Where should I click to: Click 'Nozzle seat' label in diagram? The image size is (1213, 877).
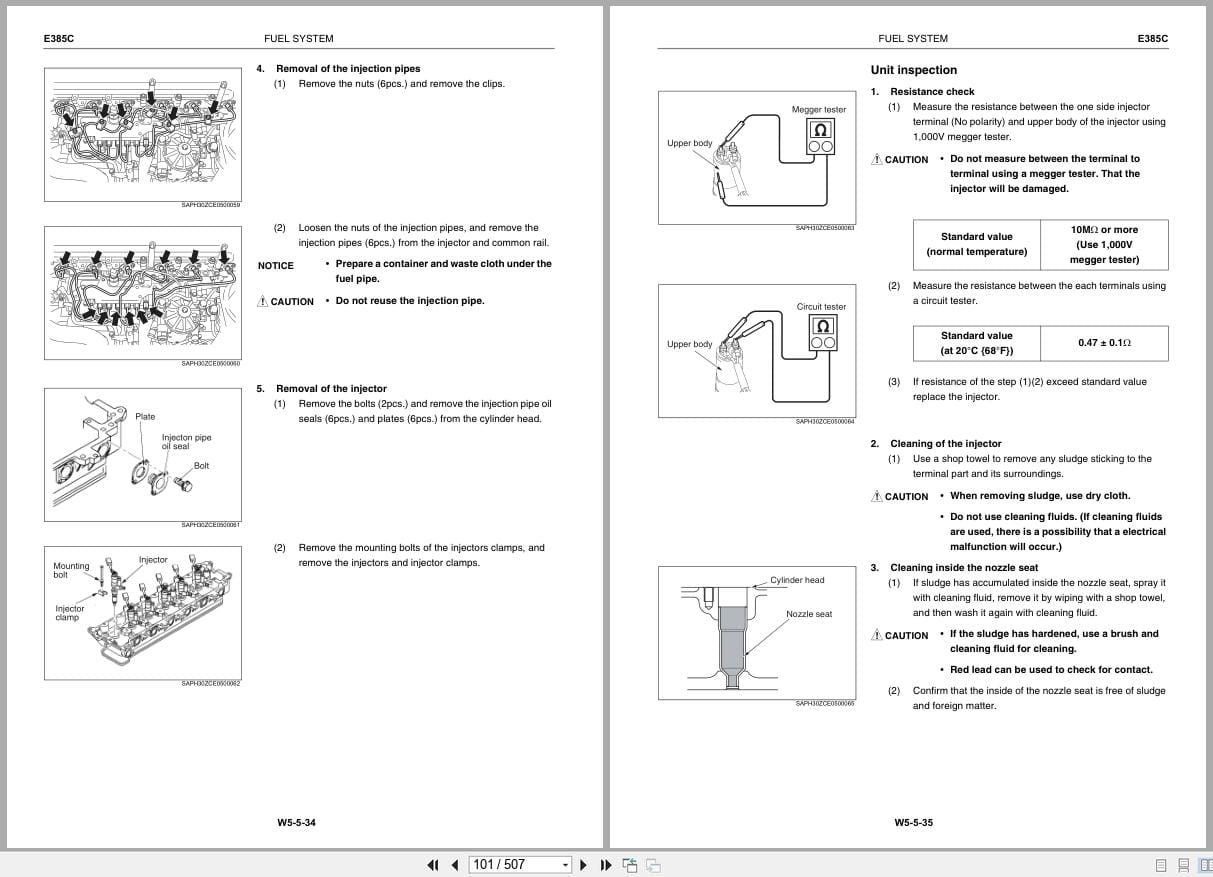click(x=809, y=614)
